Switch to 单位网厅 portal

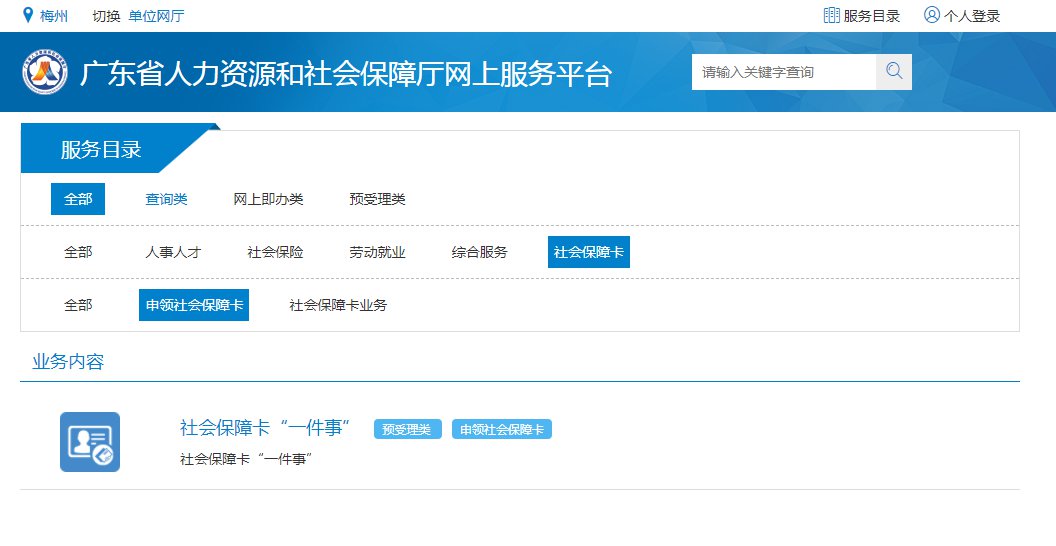[x=156, y=16]
